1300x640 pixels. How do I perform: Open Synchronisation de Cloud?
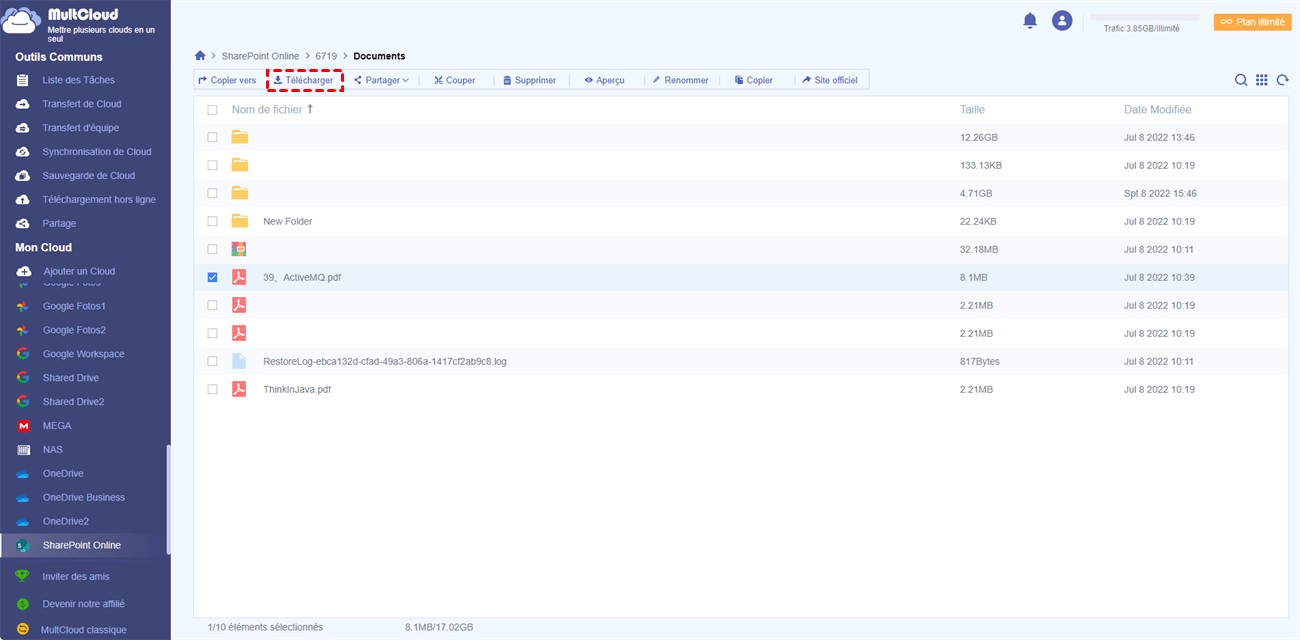97,152
